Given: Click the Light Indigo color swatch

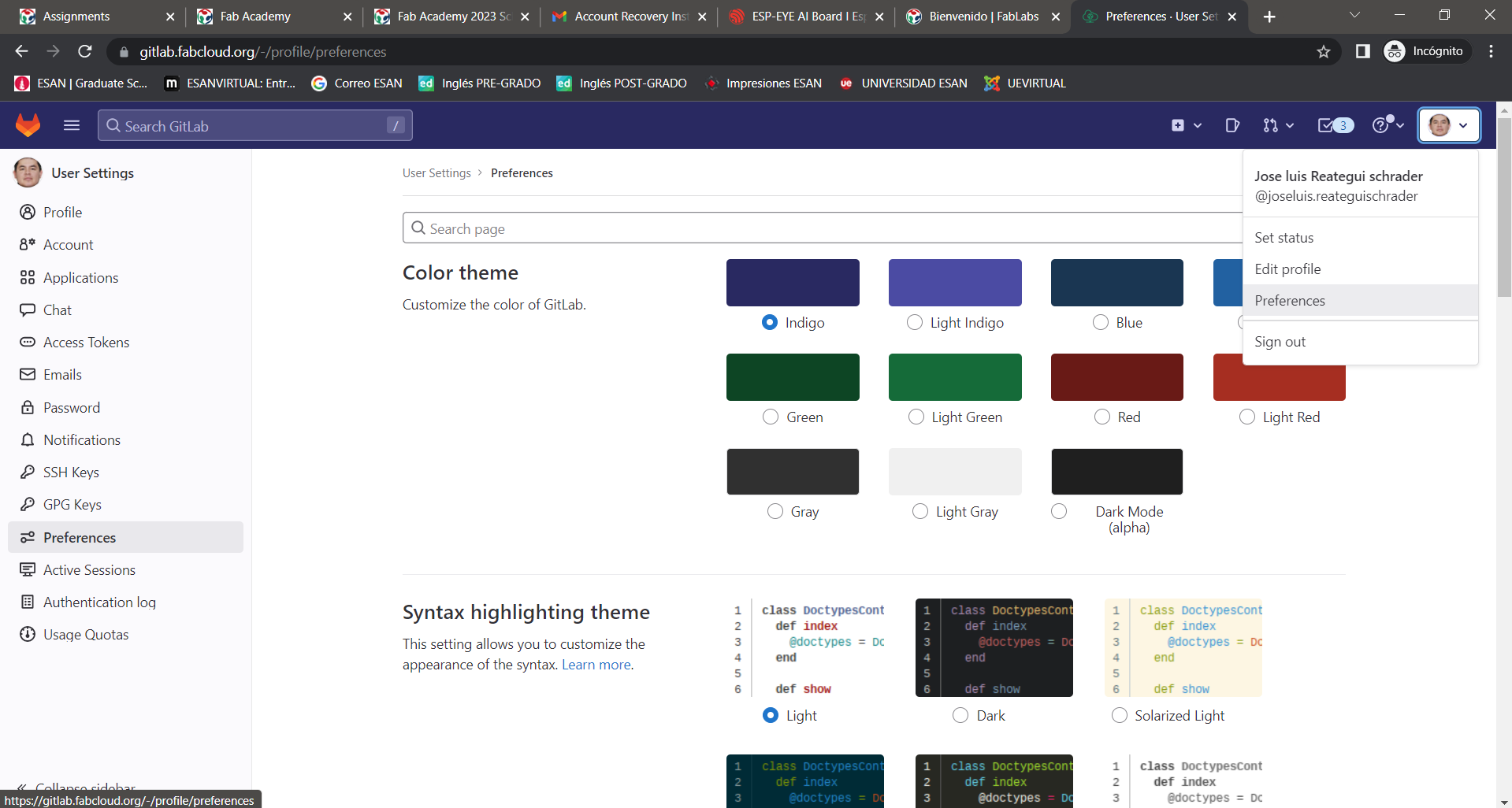Looking at the screenshot, I should point(955,283).
